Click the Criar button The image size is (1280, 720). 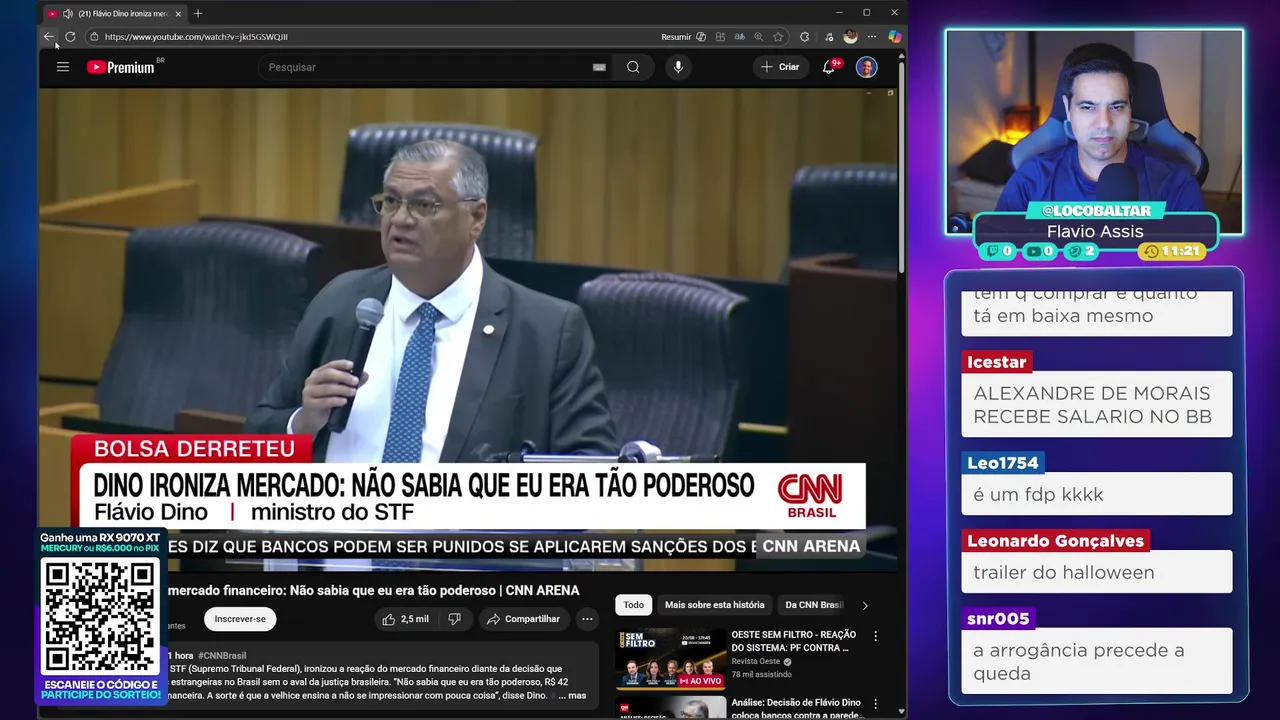click(x=780, y=67)
